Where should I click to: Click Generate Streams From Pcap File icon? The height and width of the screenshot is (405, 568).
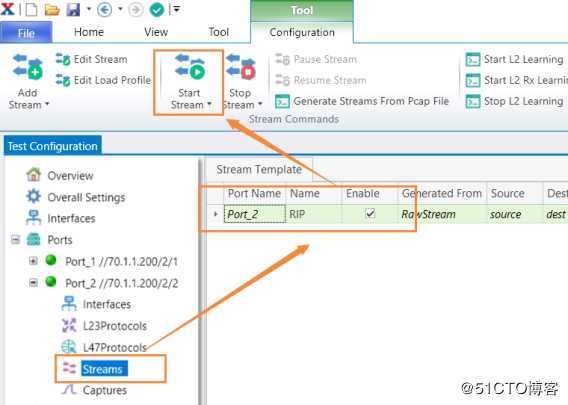pyautogui.click(x=282, y=101)
